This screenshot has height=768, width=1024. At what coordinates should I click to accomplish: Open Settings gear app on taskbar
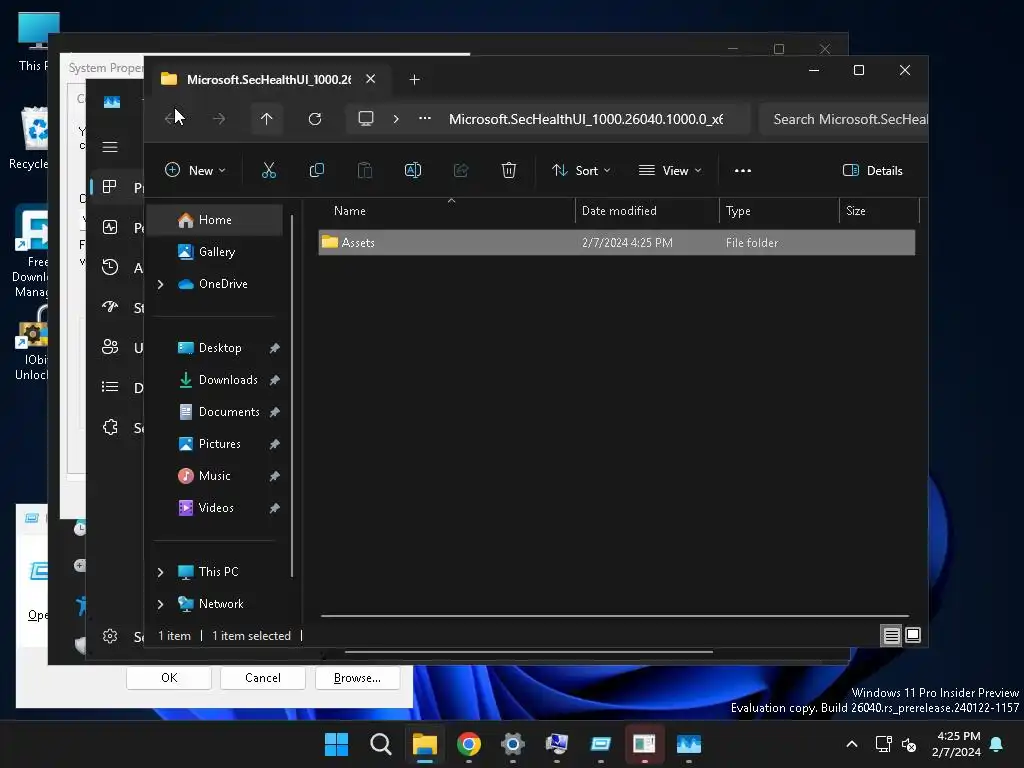pos(513,744)
